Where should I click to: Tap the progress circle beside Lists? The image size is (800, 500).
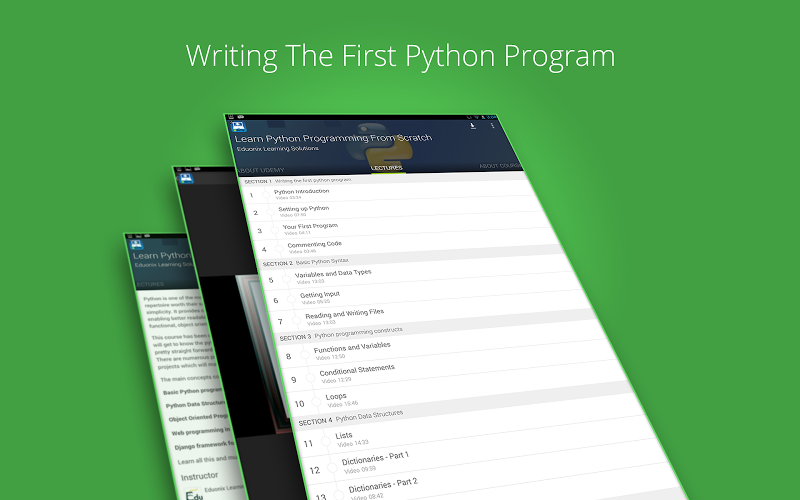(326, 442)
